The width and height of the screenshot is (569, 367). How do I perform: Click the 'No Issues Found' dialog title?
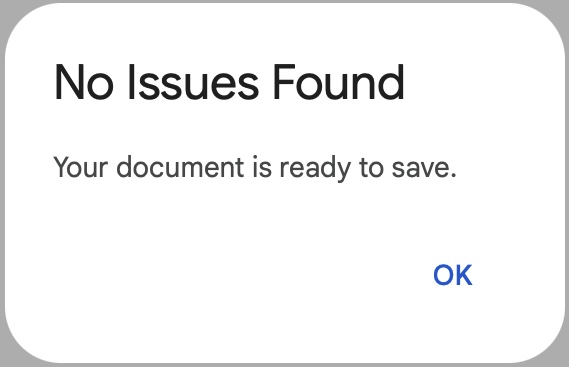[229, 82]
